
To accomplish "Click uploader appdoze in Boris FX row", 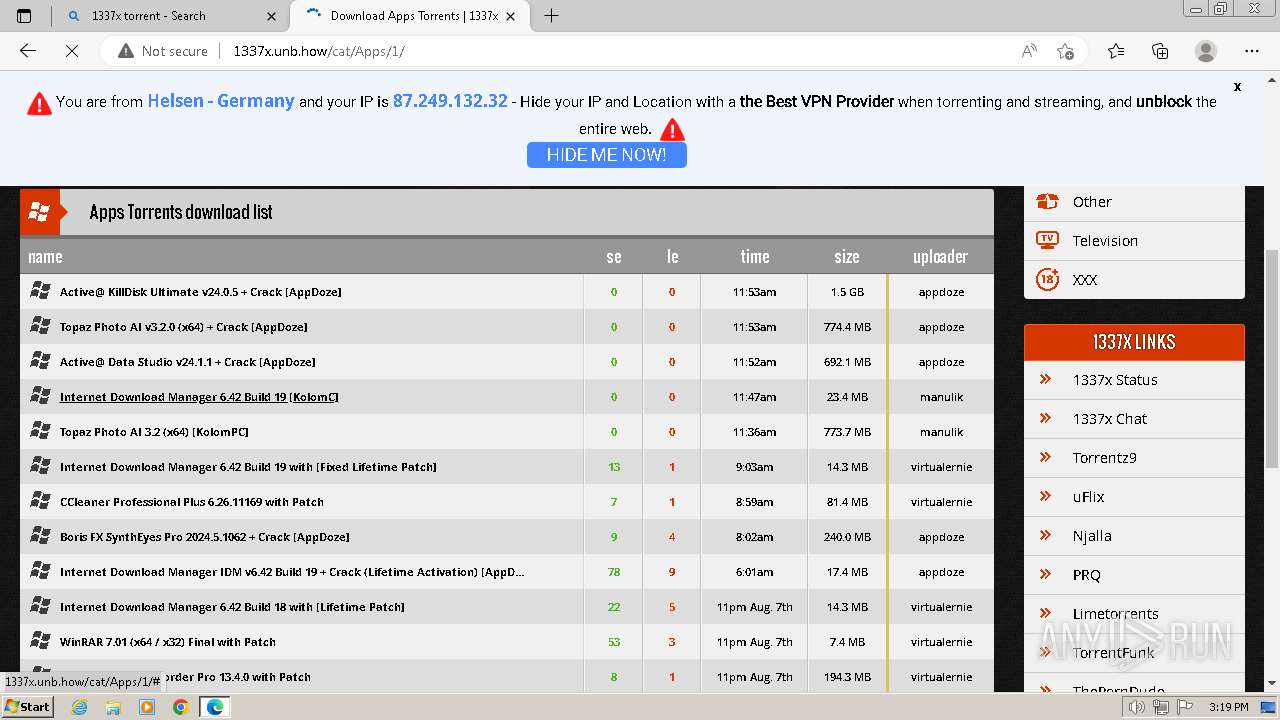I will point(941,537).
